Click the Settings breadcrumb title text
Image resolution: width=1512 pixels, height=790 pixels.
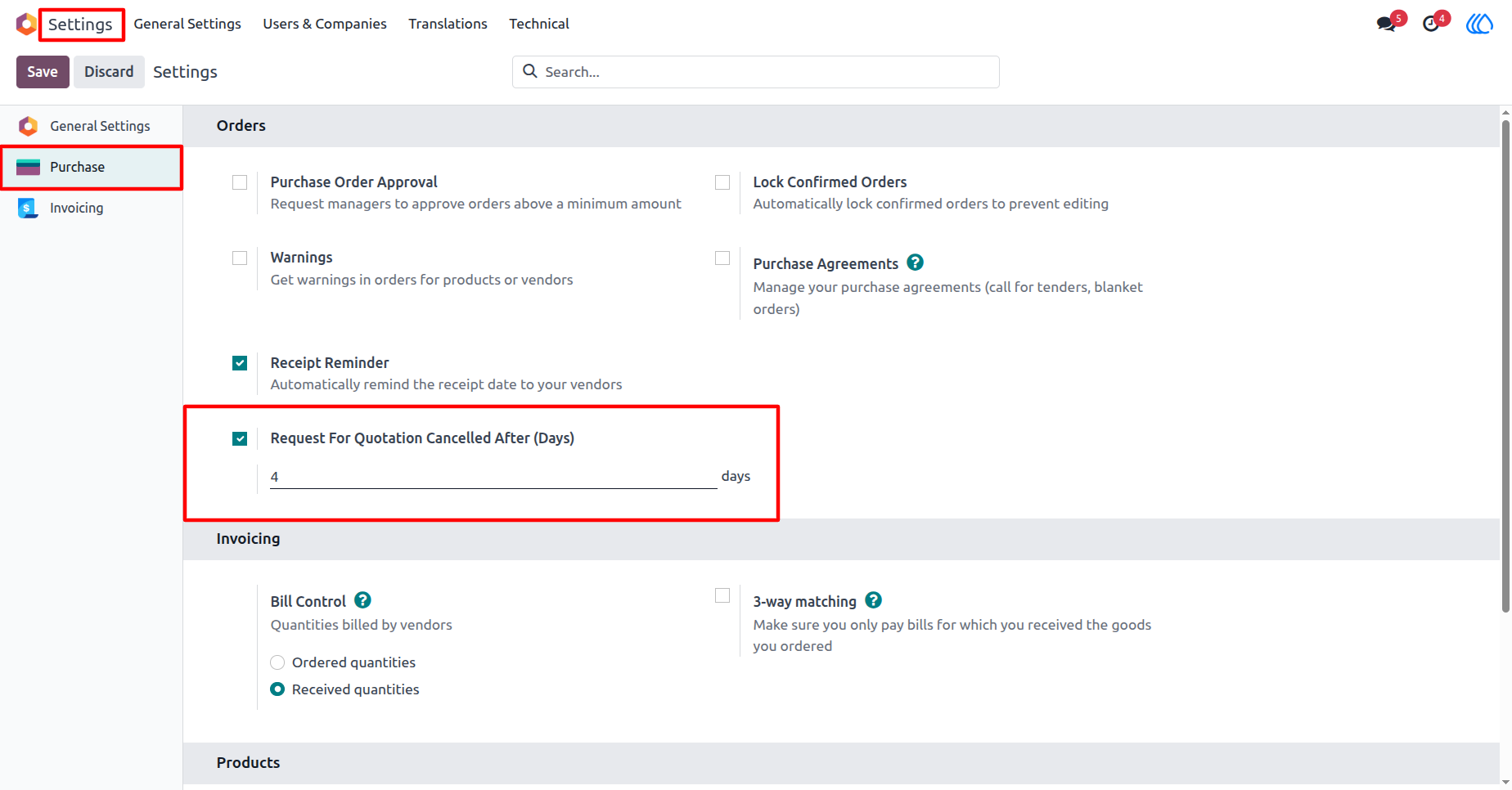[x=185, y=72]
